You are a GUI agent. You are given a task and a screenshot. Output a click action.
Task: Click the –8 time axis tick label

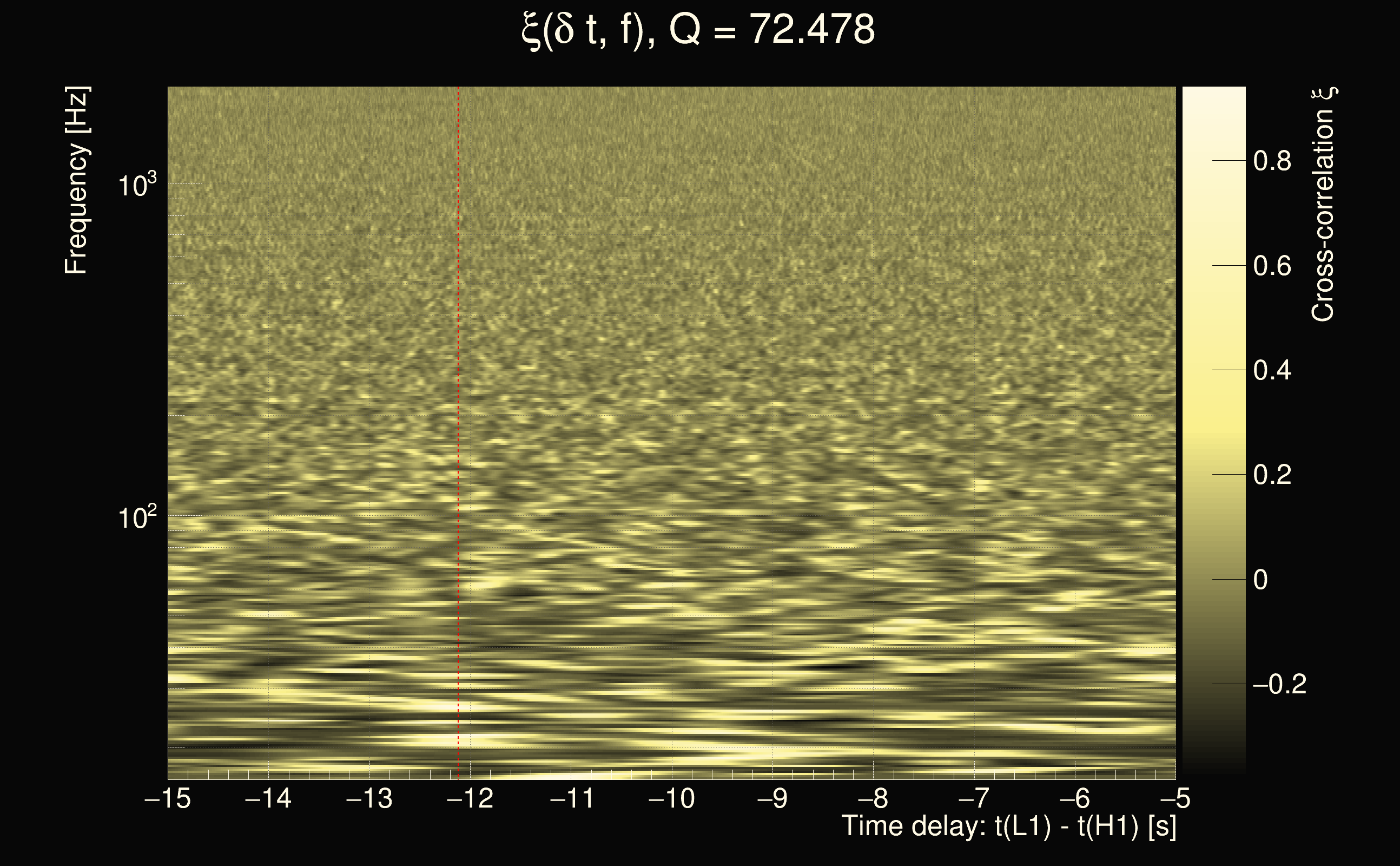[873, 798]
